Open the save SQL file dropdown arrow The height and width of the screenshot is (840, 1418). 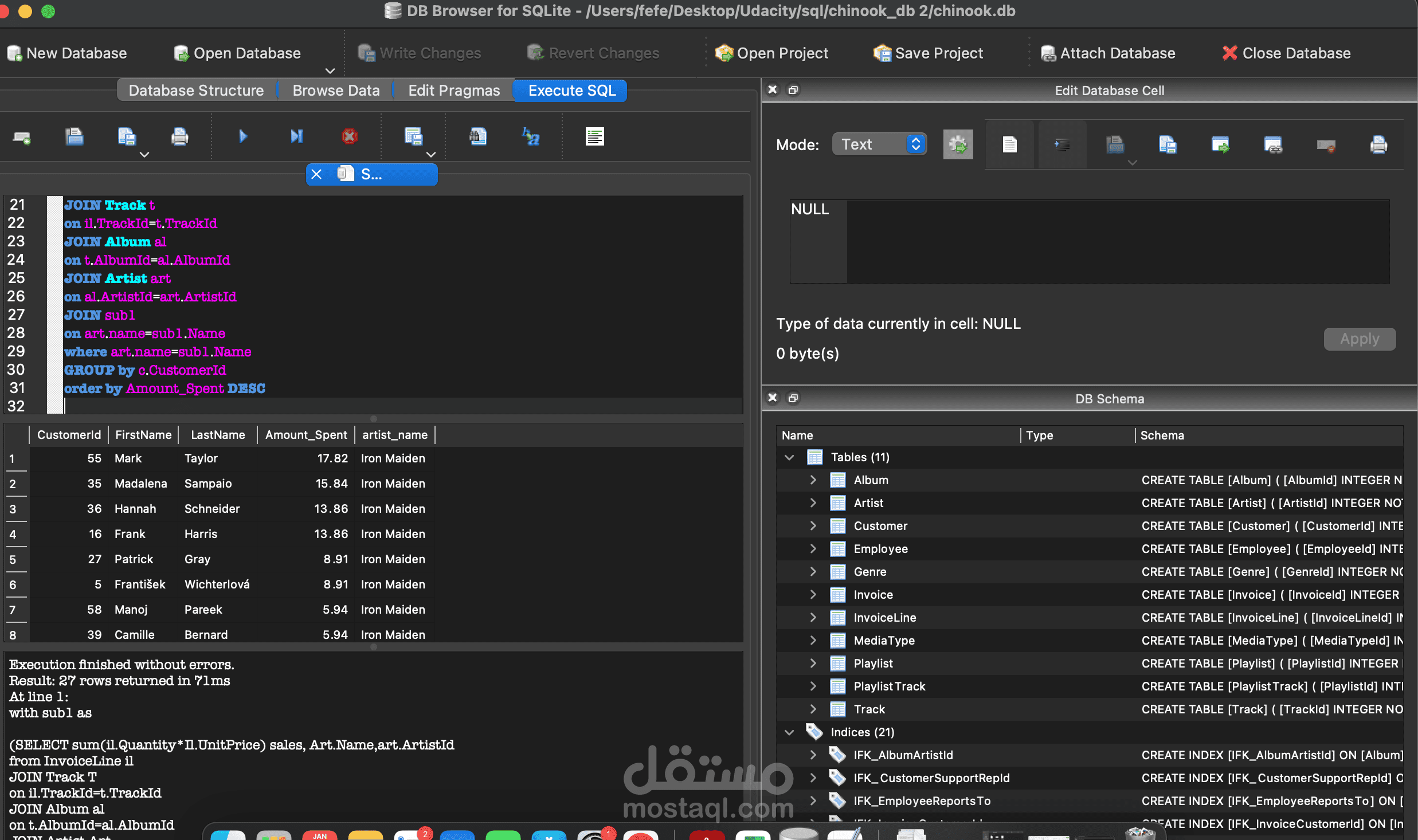click(x=144, y=154)
